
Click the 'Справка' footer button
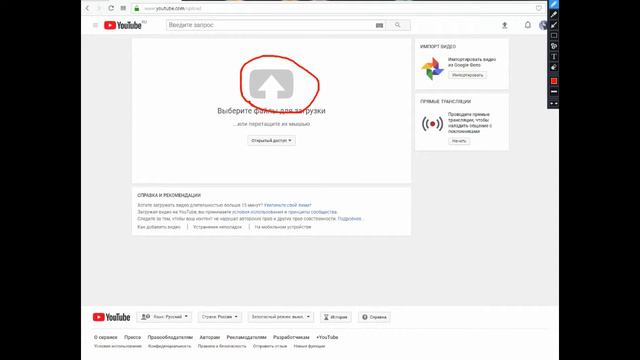[x=374, y=317]
